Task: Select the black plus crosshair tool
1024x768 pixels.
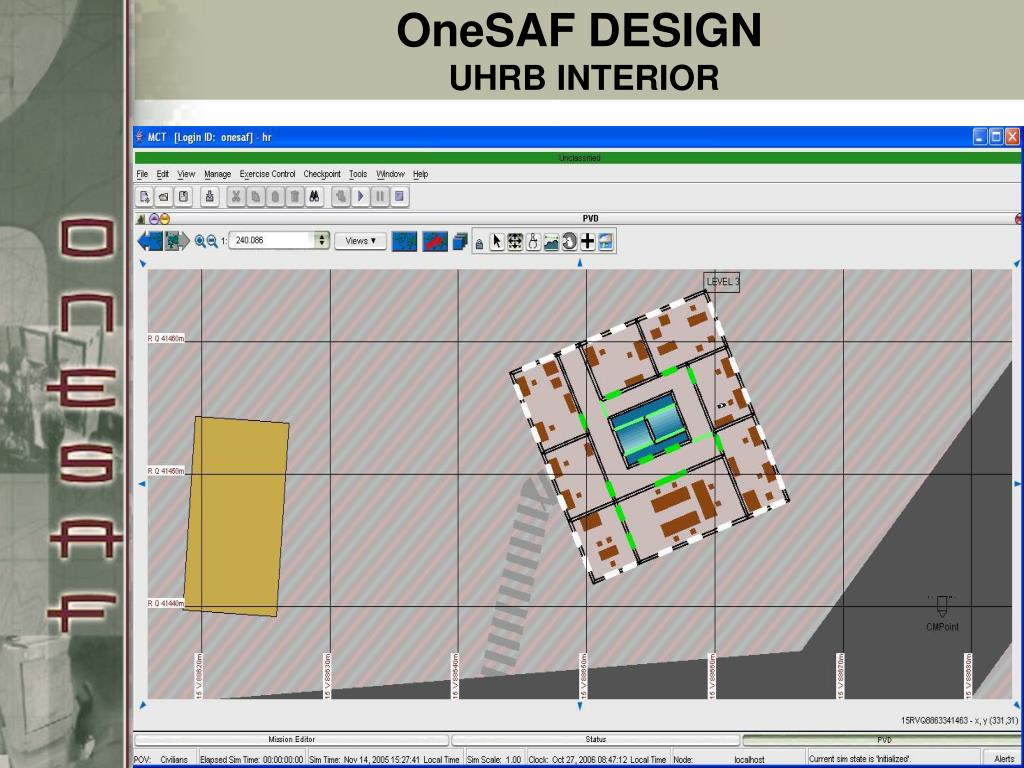Action: coord(588,242)
